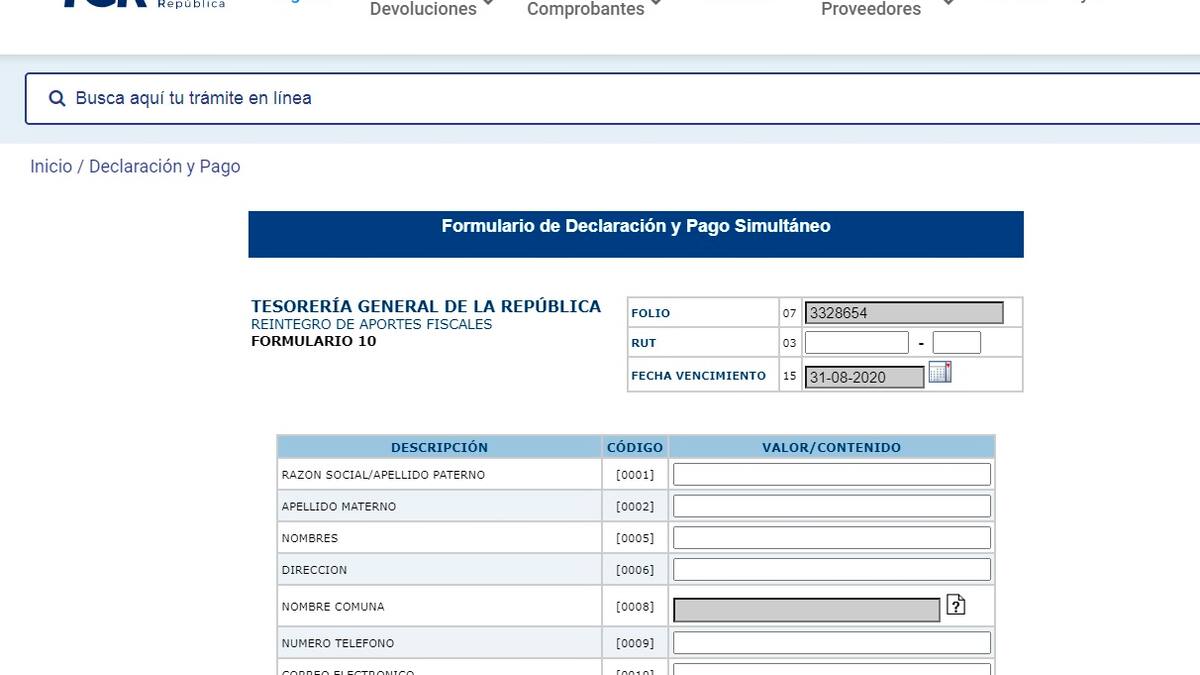Click the Declaración y Pago breadcrumb
Image resolution: width=1200 pixels, height=675 pixels.
coord(165,166)
